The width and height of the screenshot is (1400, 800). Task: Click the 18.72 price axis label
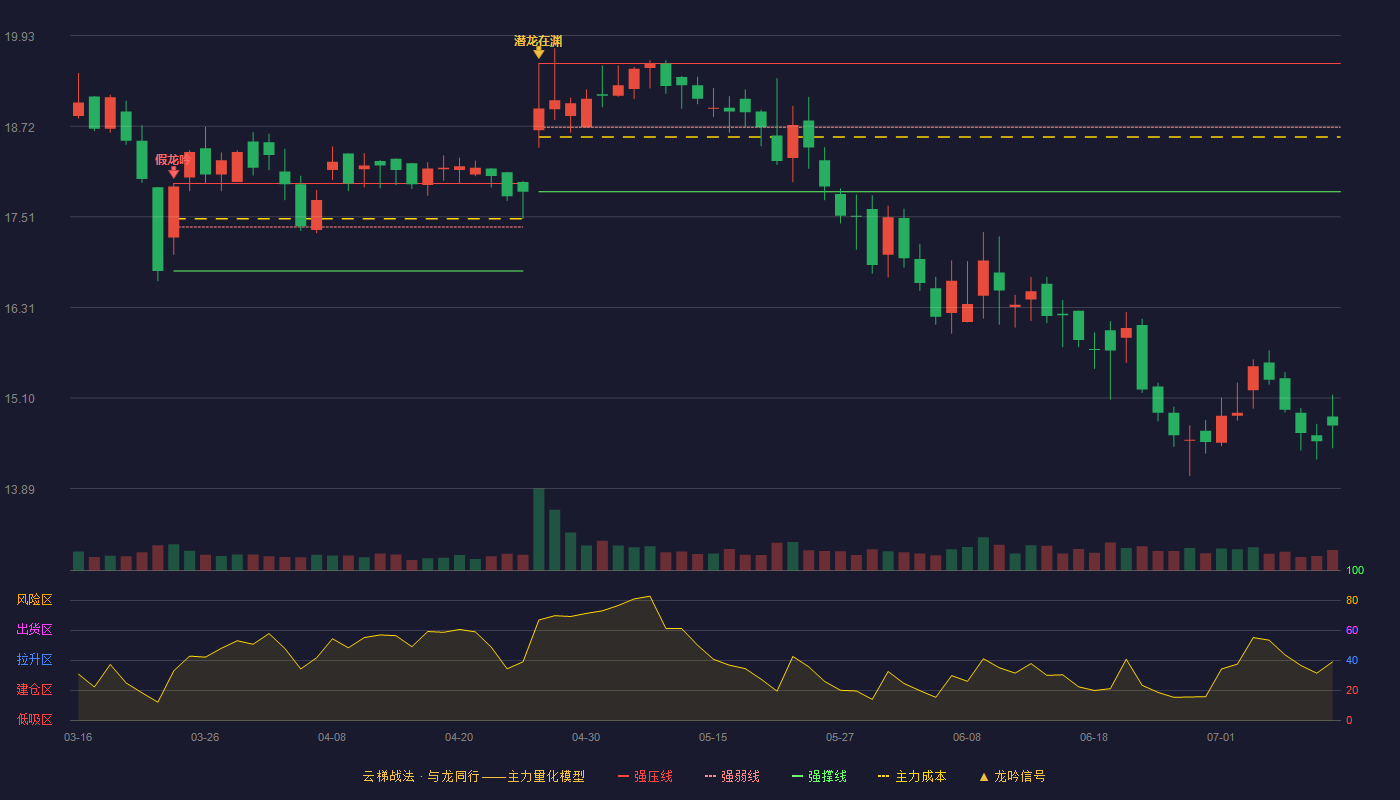tap(19, 128)
